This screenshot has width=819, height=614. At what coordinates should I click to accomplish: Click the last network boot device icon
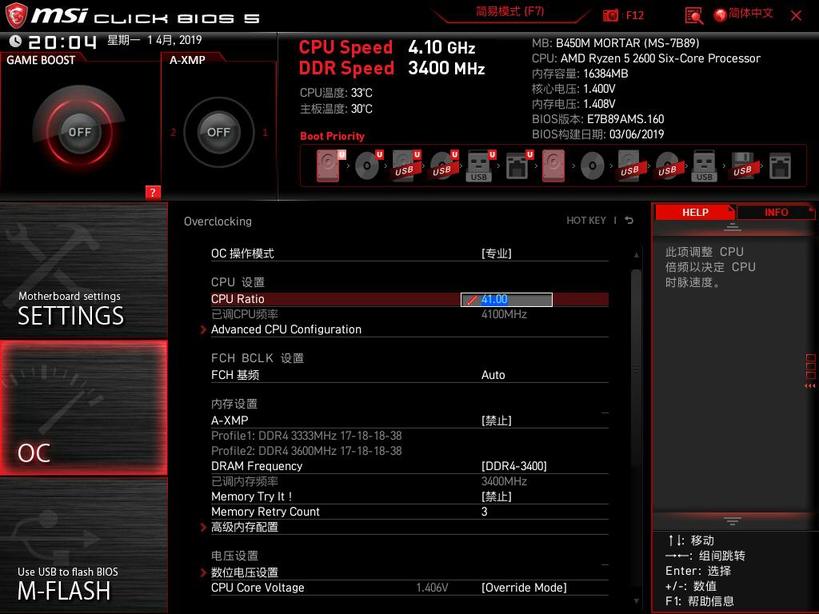click(x=780, y=167)
